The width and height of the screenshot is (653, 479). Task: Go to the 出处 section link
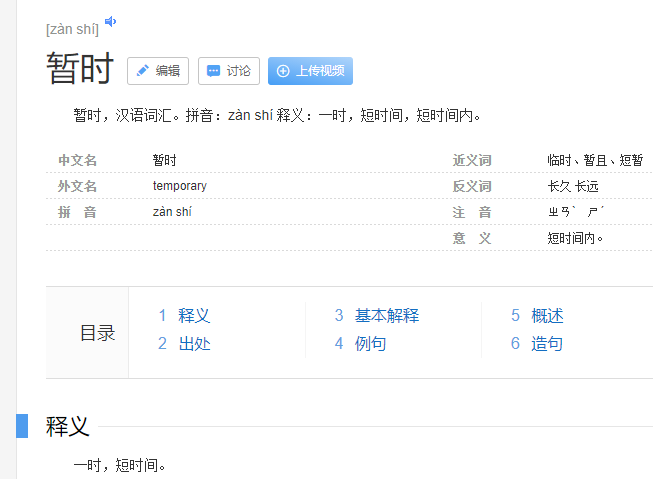pyautogui.click(x=194, y=344)
